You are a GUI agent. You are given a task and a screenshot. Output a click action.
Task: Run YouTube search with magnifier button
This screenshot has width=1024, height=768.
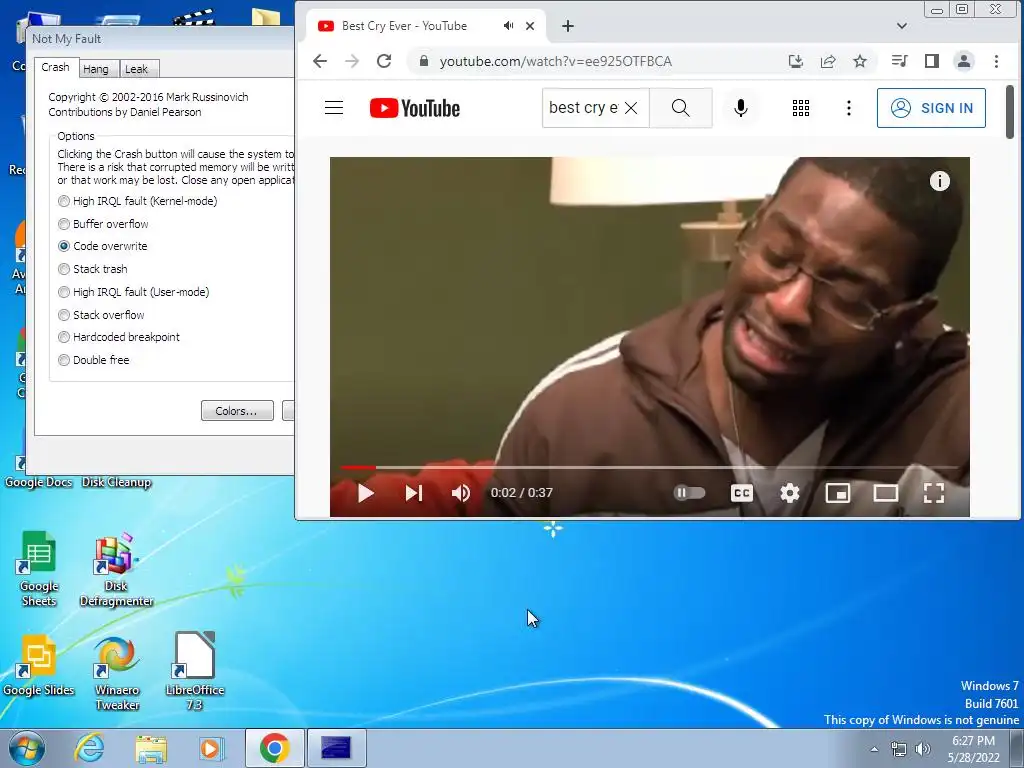click(x=680, y=108)
